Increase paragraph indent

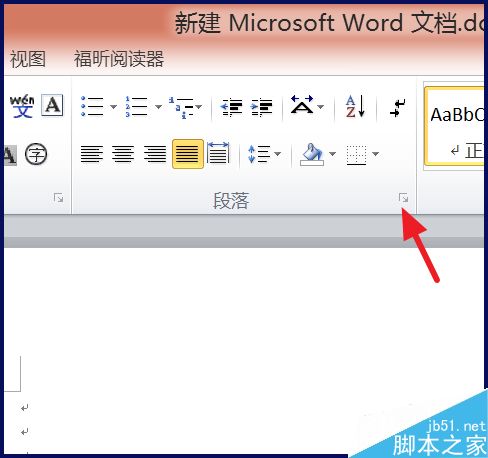tap(262, 107)
